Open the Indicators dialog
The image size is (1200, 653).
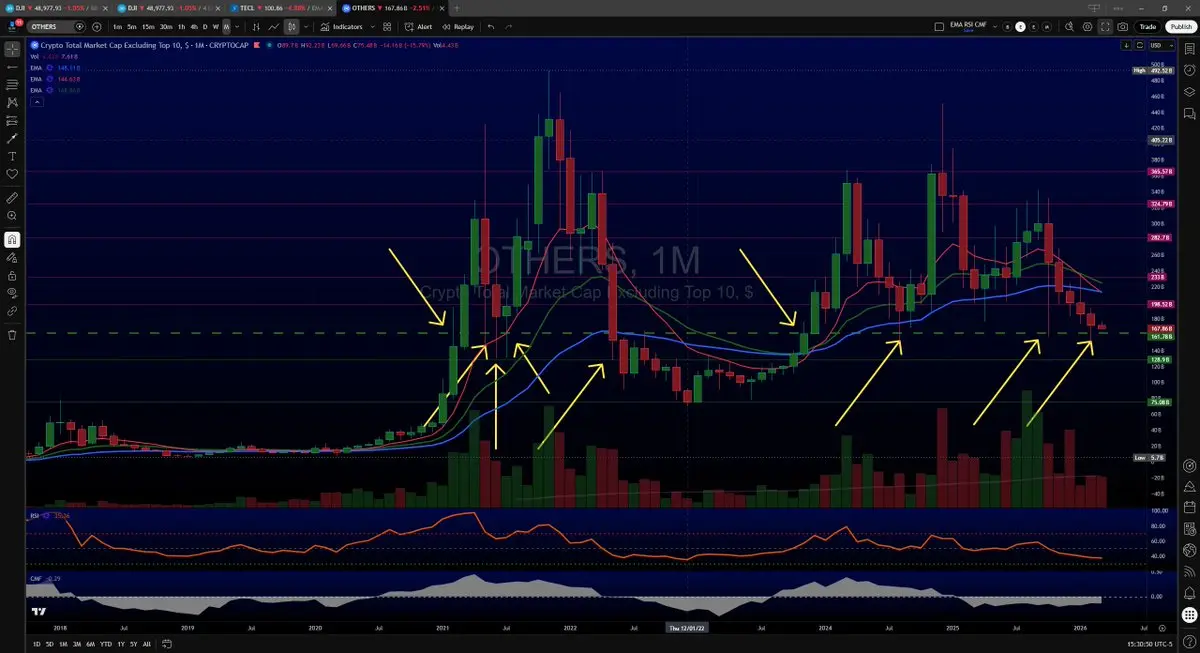point(342,27)
